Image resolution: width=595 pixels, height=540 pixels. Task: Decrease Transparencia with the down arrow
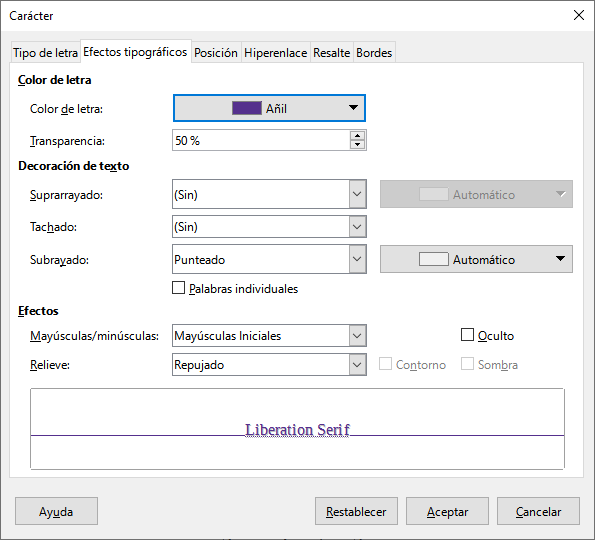pyautogui.click(x=357, y=145)
